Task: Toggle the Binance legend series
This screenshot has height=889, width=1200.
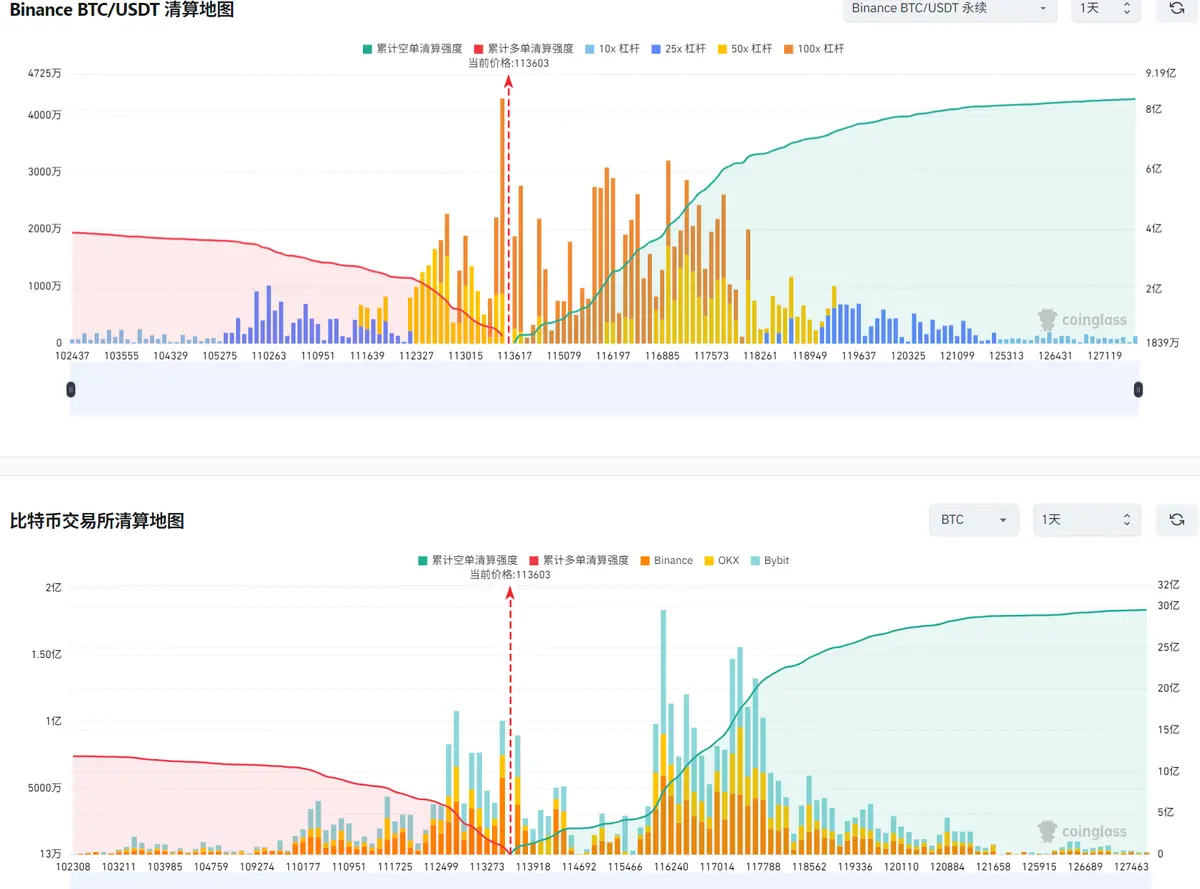Action: click(665, 560)
